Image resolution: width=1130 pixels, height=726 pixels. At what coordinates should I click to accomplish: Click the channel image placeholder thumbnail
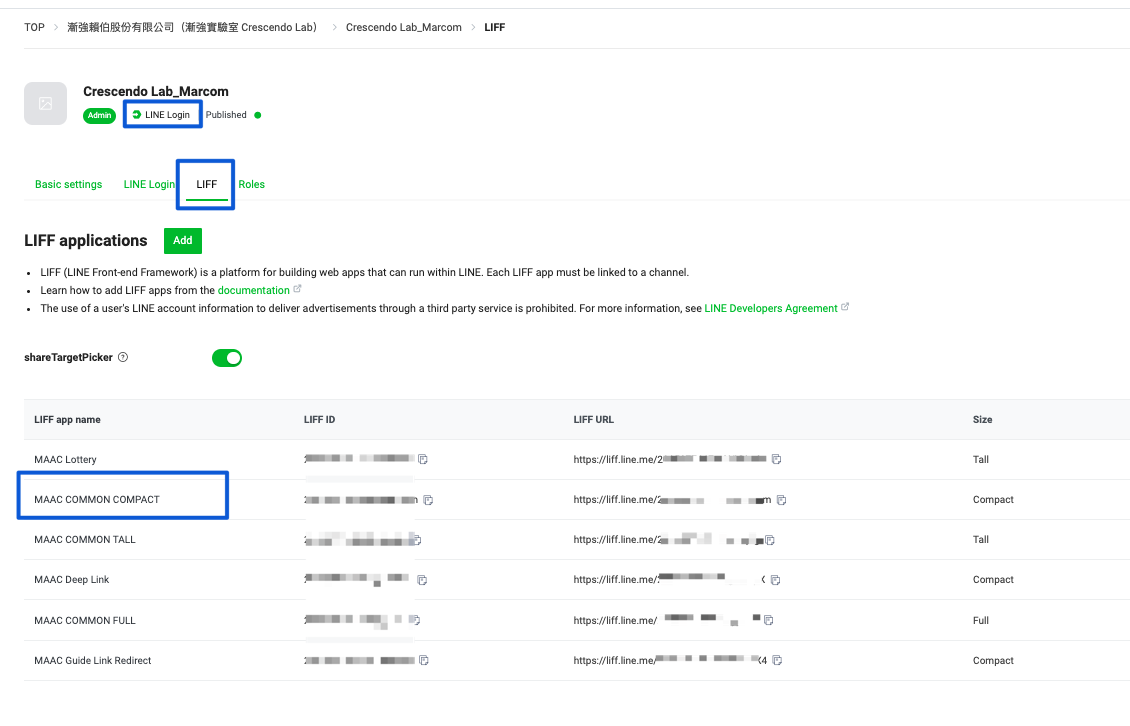click(45, 104)
